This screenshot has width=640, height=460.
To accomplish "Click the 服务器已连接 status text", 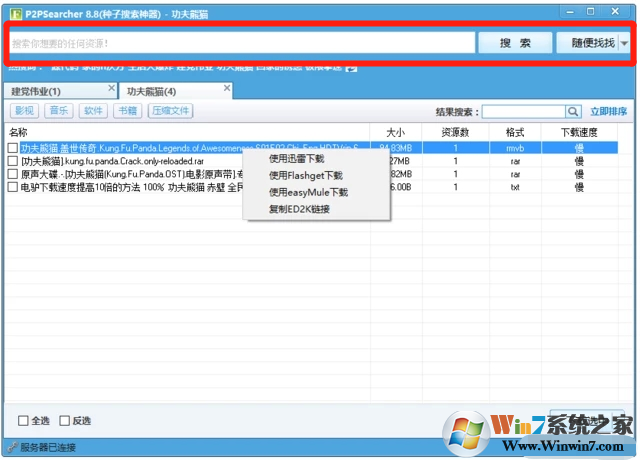I will coord(48,448).
